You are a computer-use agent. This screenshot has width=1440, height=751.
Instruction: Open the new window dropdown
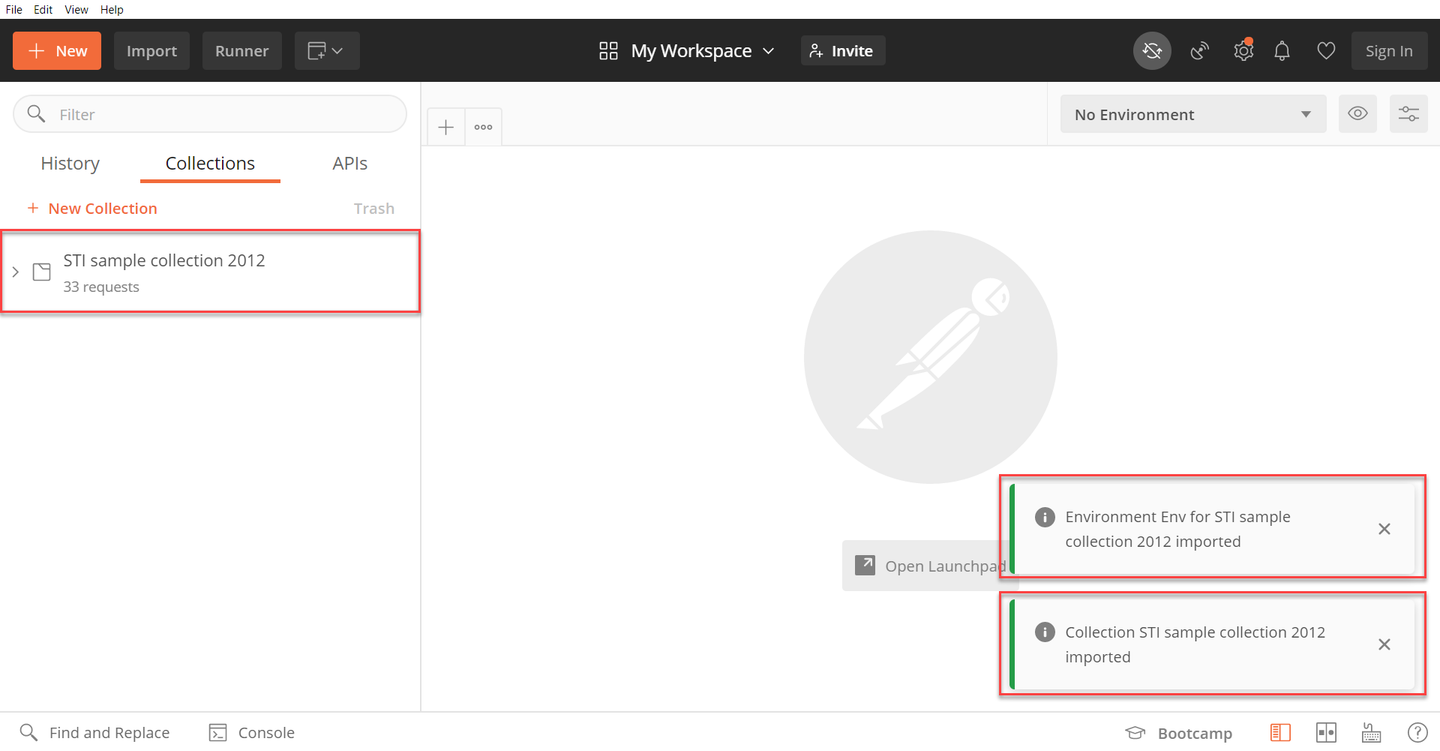327,51
